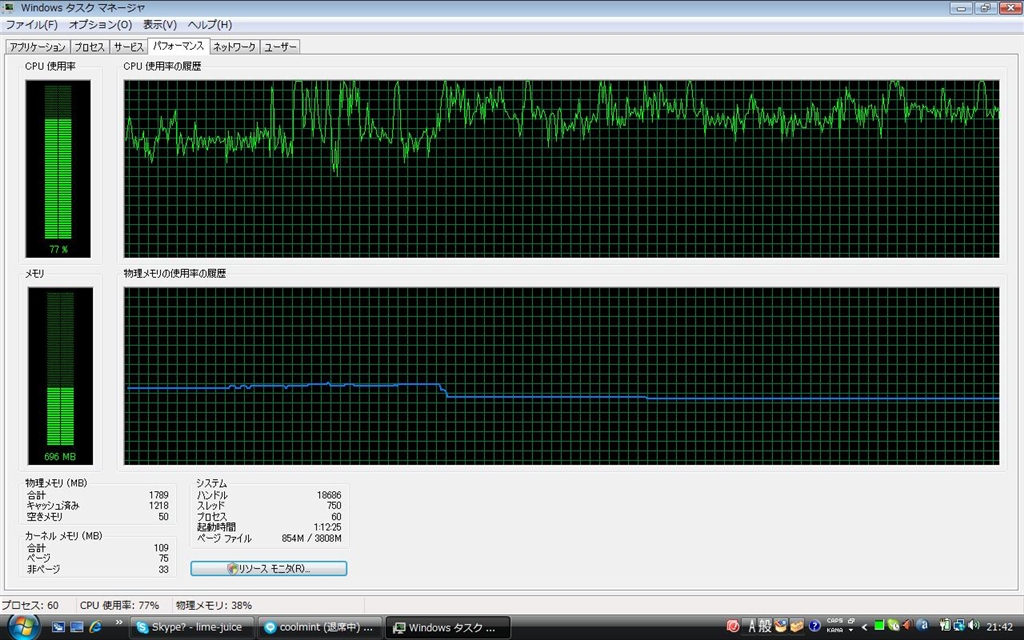Click power battery tray icon
This screenshot has width=1024, height=640.
click(x=945, y=625)
